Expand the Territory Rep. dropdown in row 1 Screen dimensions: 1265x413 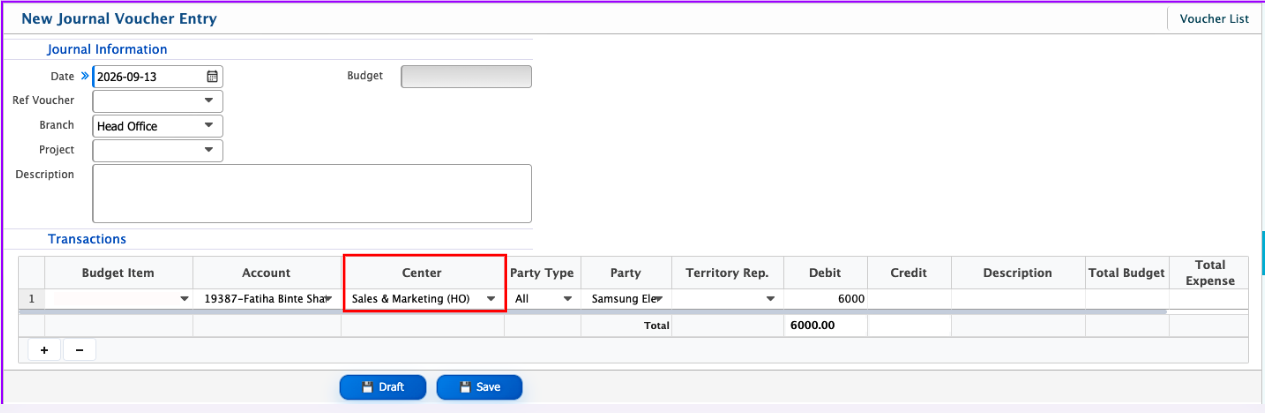click(x=771, y=299)
